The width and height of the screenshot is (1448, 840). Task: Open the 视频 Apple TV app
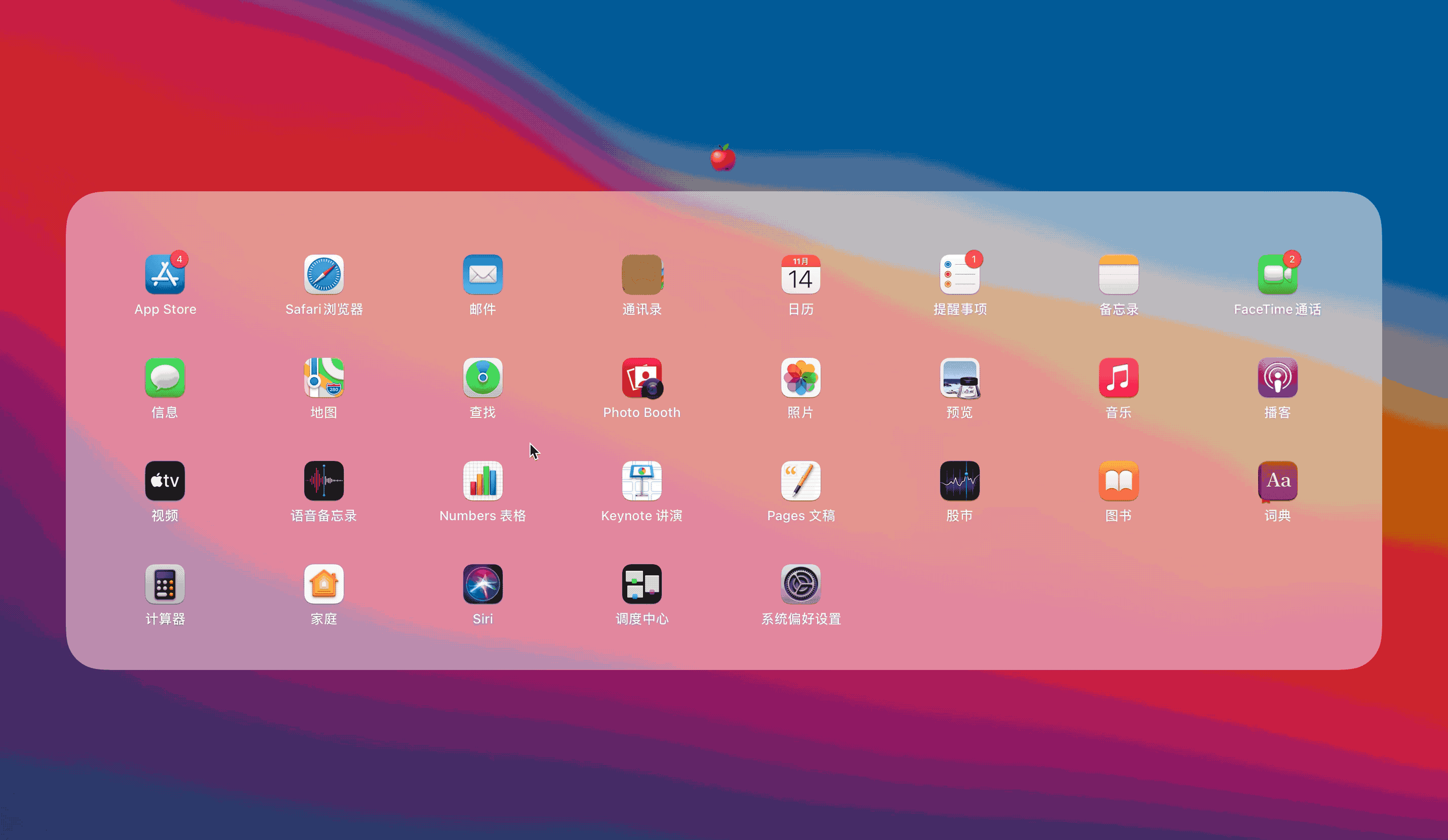[x=165, y=481]
